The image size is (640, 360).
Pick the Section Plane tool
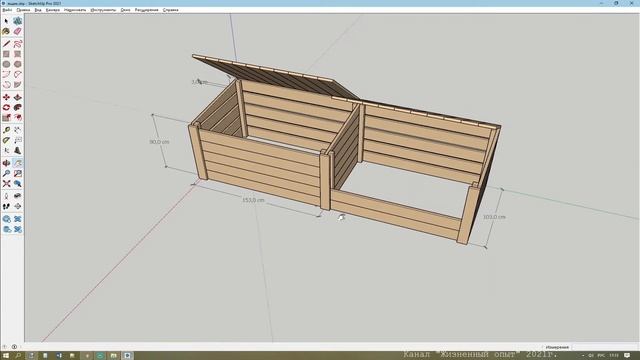tap(18, 207)
